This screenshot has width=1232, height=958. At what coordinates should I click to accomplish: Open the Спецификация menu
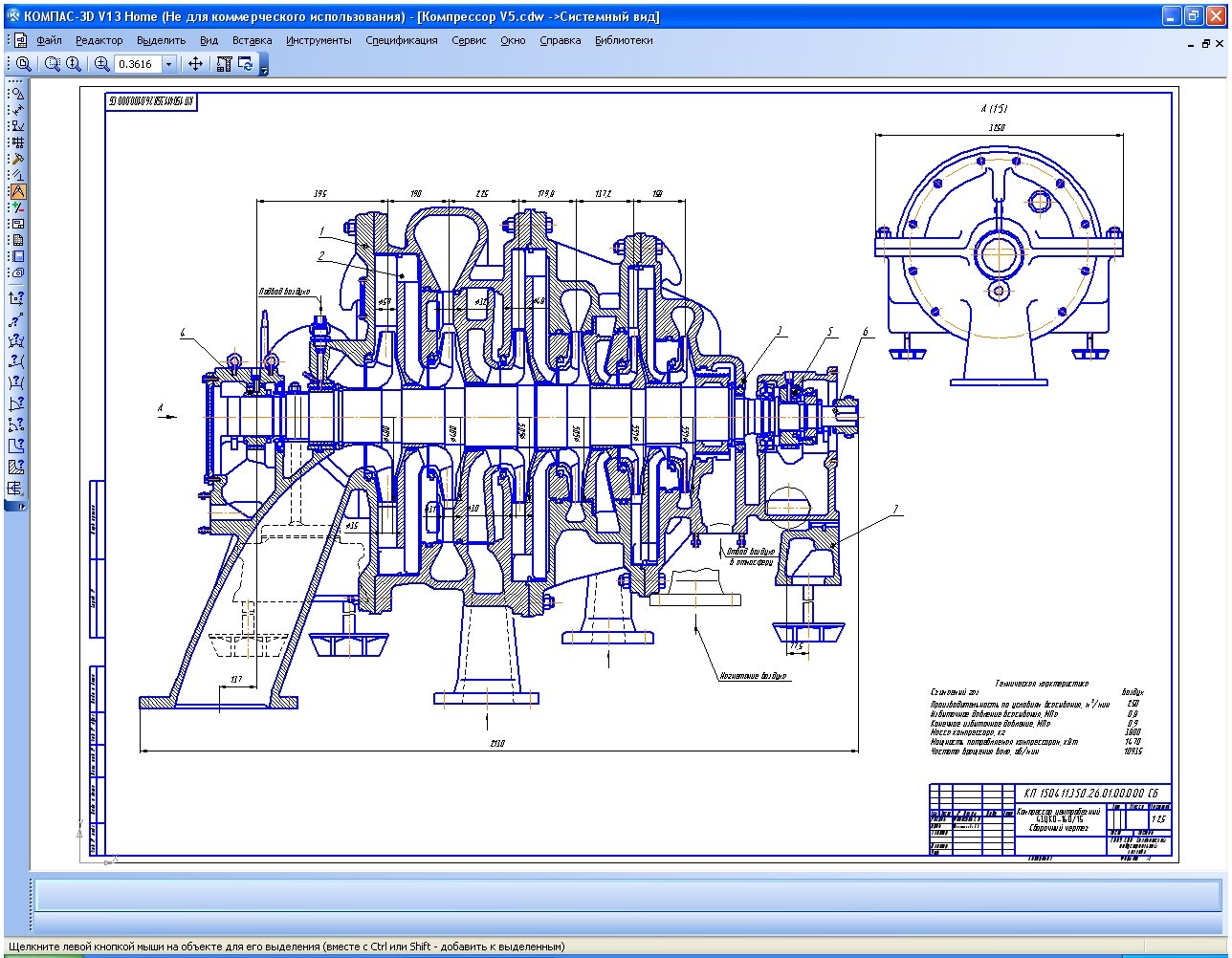401,40
